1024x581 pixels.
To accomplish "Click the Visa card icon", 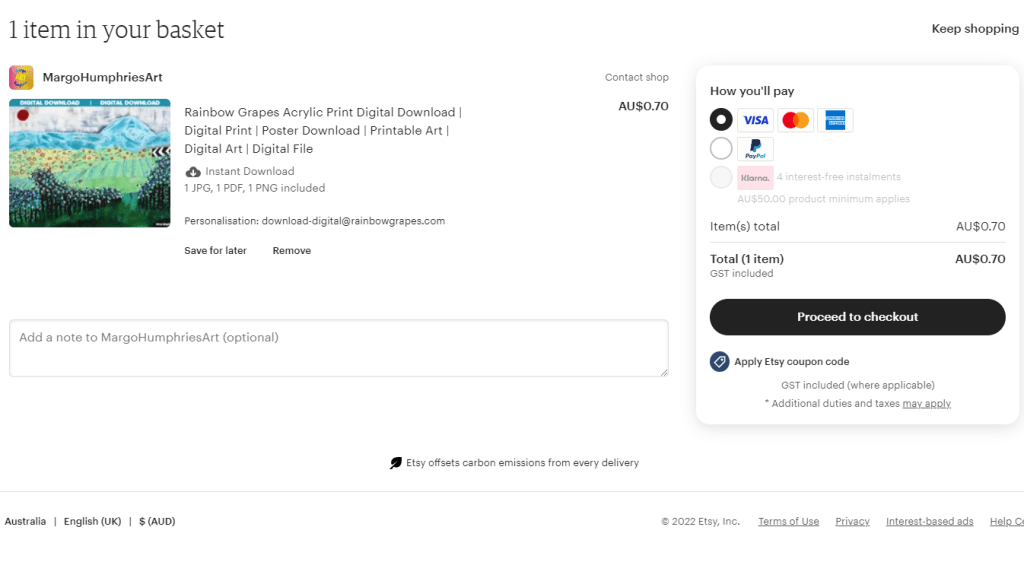I will 755,120.
